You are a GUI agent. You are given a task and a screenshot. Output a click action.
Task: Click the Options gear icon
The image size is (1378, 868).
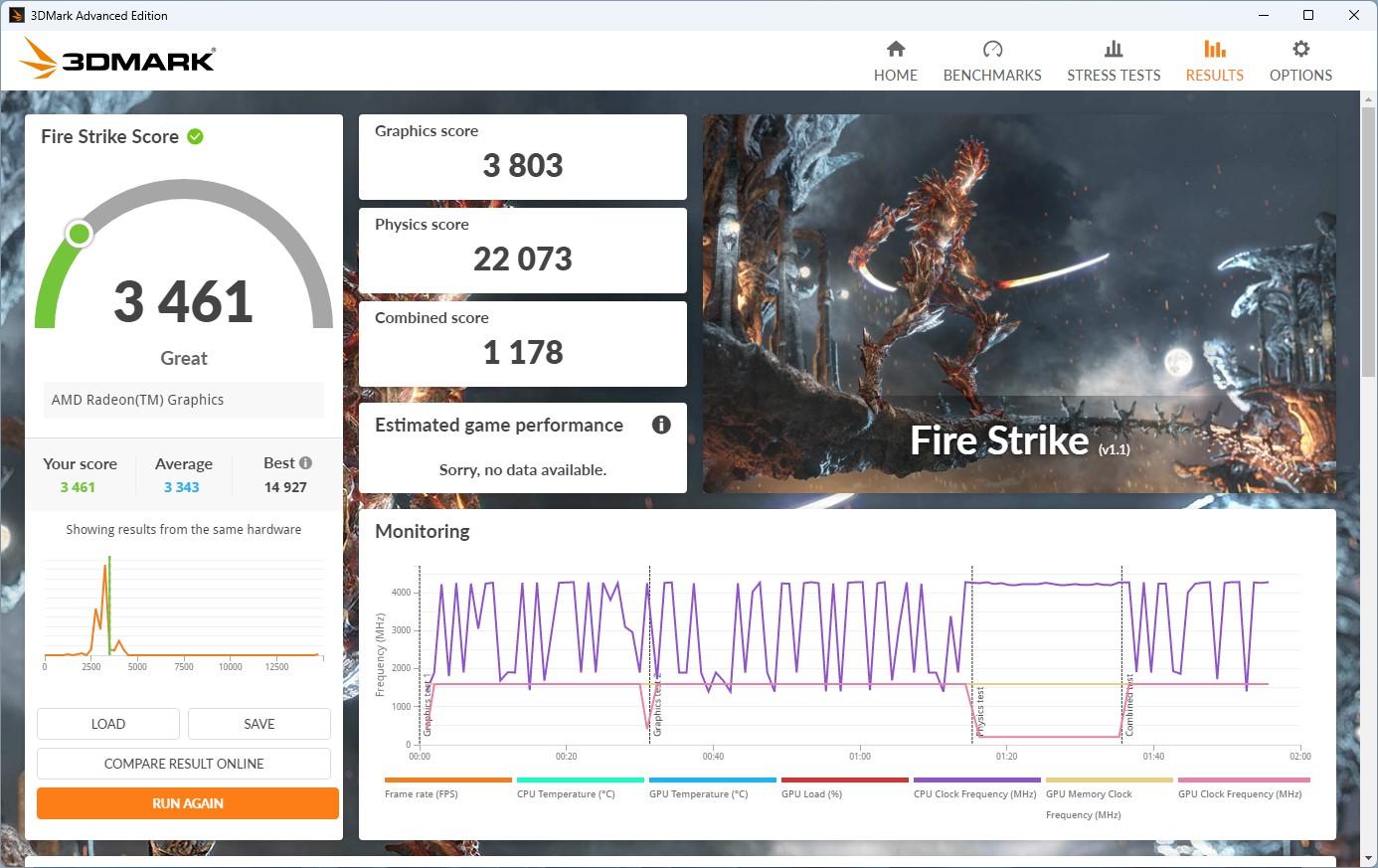[x=1300, y=49]
